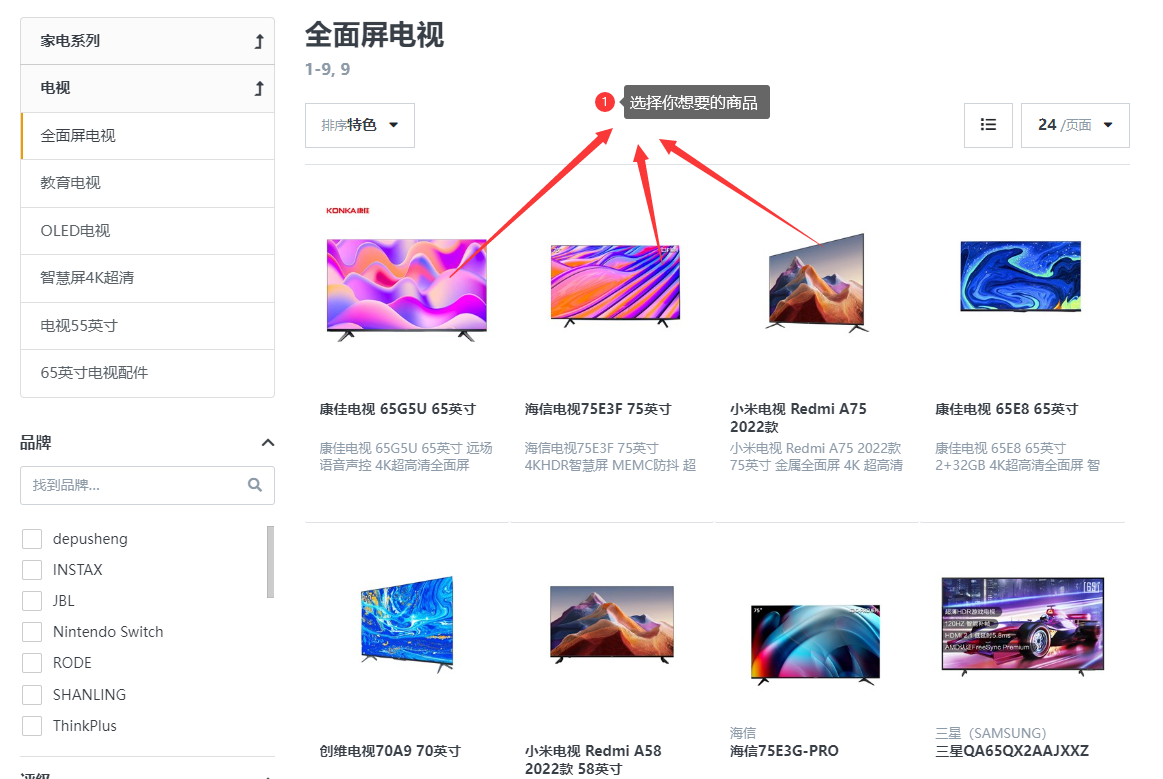Click the 1-9, 9 results count text
Image resolution: width=1163 pixels, height=779 pixels.
pyautogui.click(x=327, y=69)
